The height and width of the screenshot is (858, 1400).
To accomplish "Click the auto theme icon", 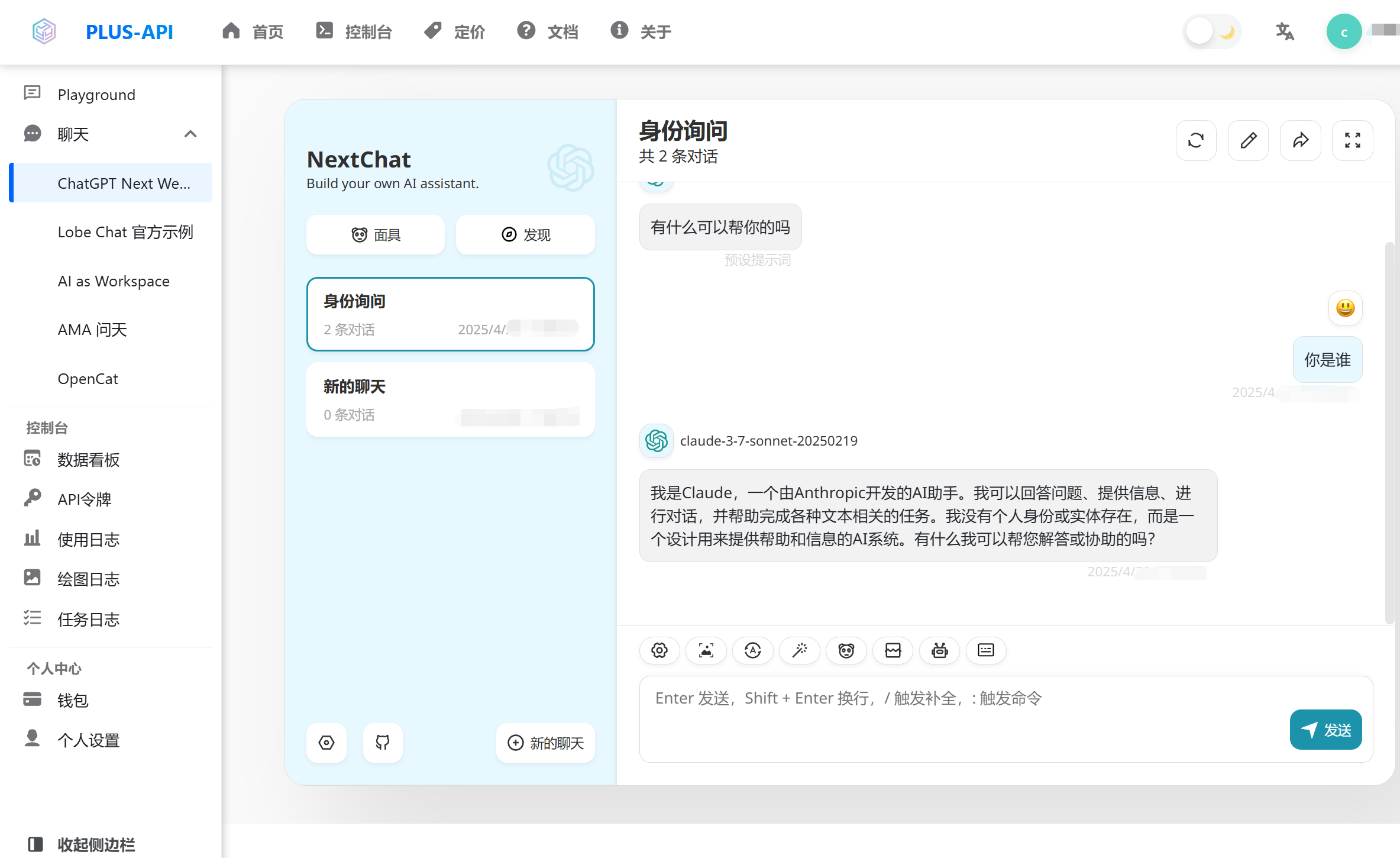I will [753, 650].
